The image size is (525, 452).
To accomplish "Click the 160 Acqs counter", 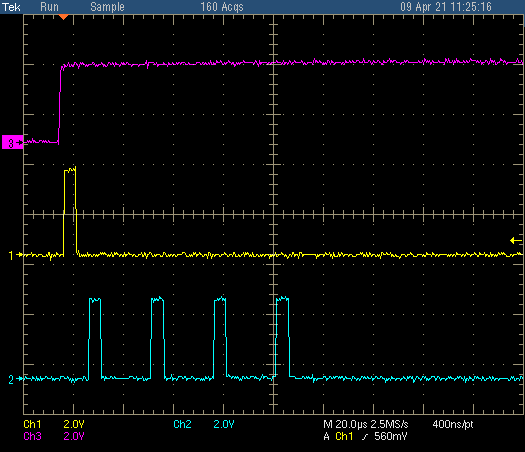I will [222, 7].
